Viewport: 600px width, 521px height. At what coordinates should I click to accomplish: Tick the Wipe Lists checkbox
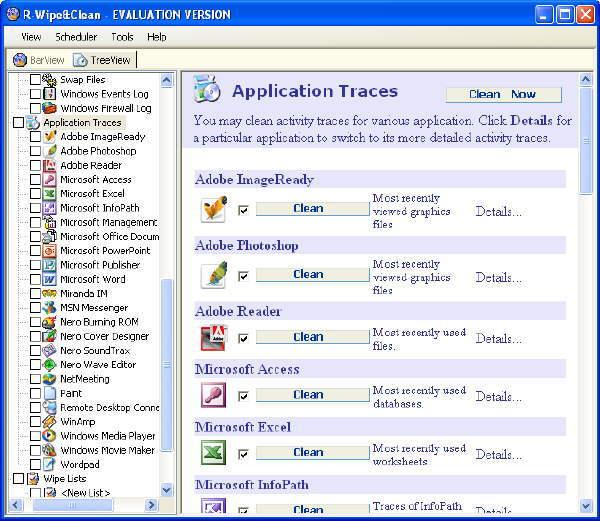tap(18, 479)
